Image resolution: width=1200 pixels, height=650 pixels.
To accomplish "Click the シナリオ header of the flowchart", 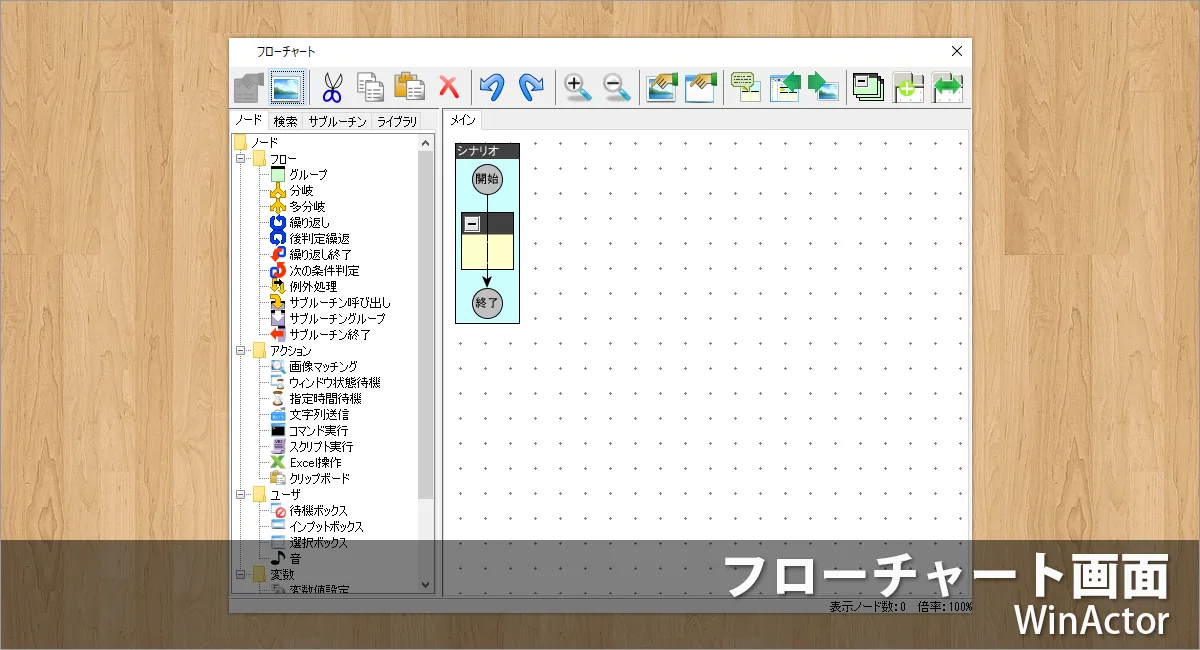I will coord(487,150).
